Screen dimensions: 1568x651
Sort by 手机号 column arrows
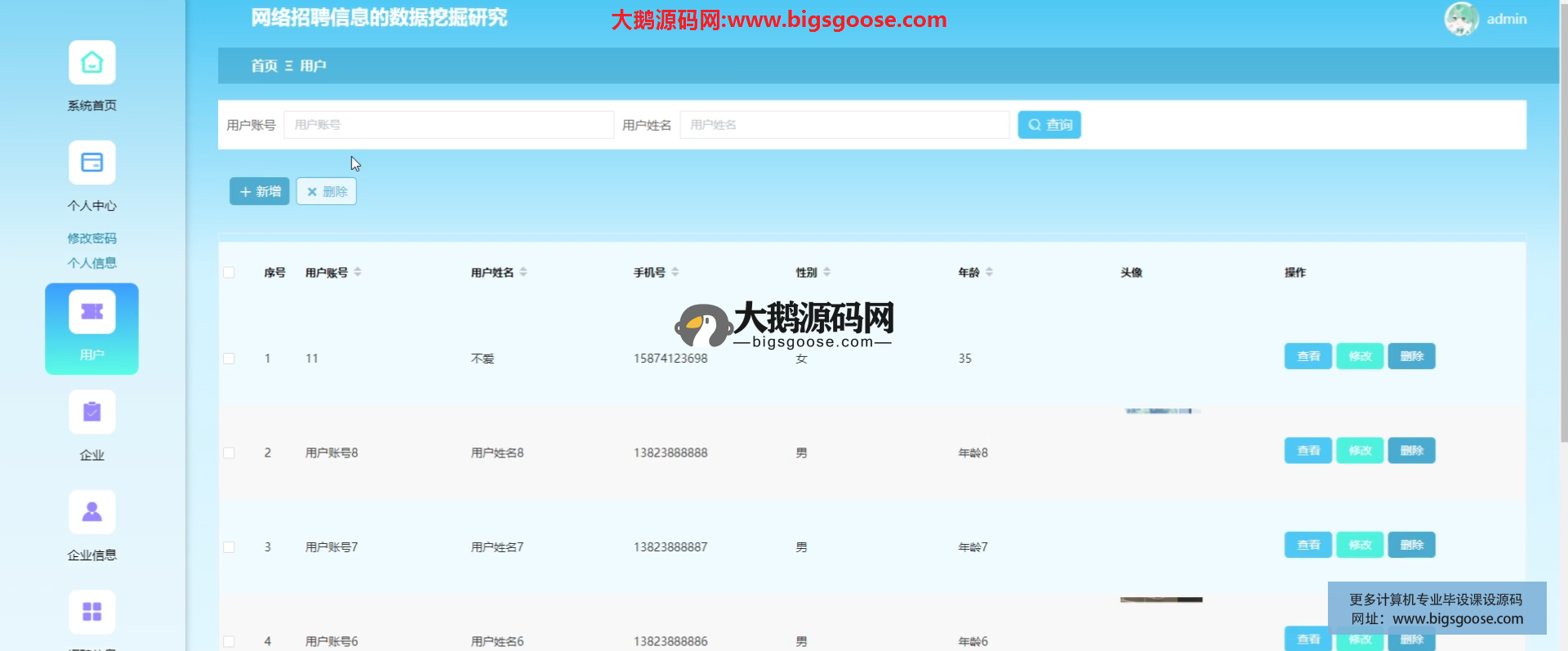point(675,272)
